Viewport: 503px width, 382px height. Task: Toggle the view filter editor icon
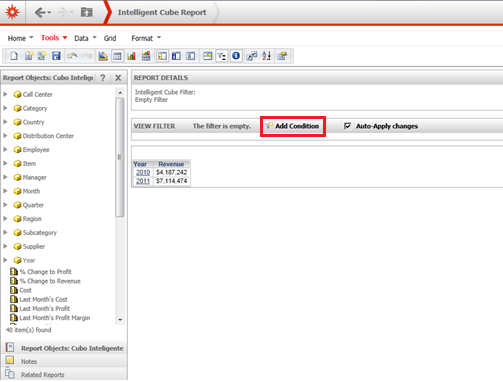221,56
